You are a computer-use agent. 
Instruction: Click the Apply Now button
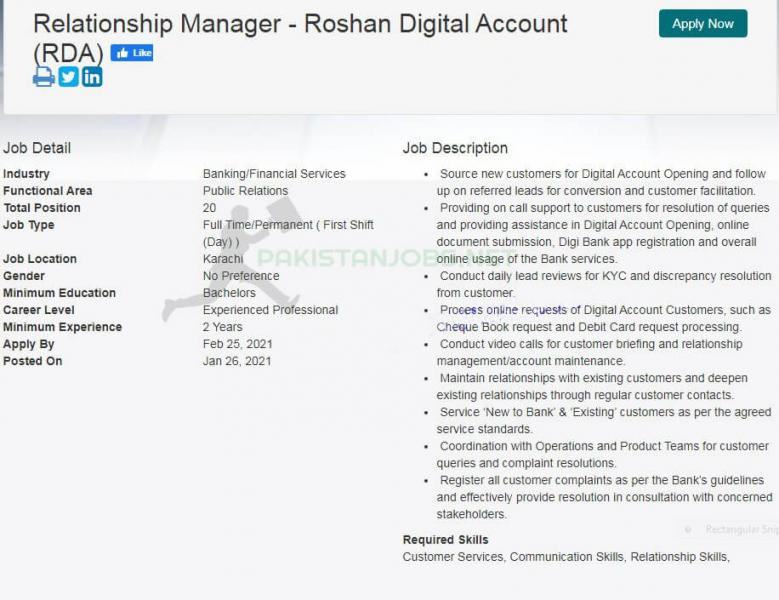(702, 23)
